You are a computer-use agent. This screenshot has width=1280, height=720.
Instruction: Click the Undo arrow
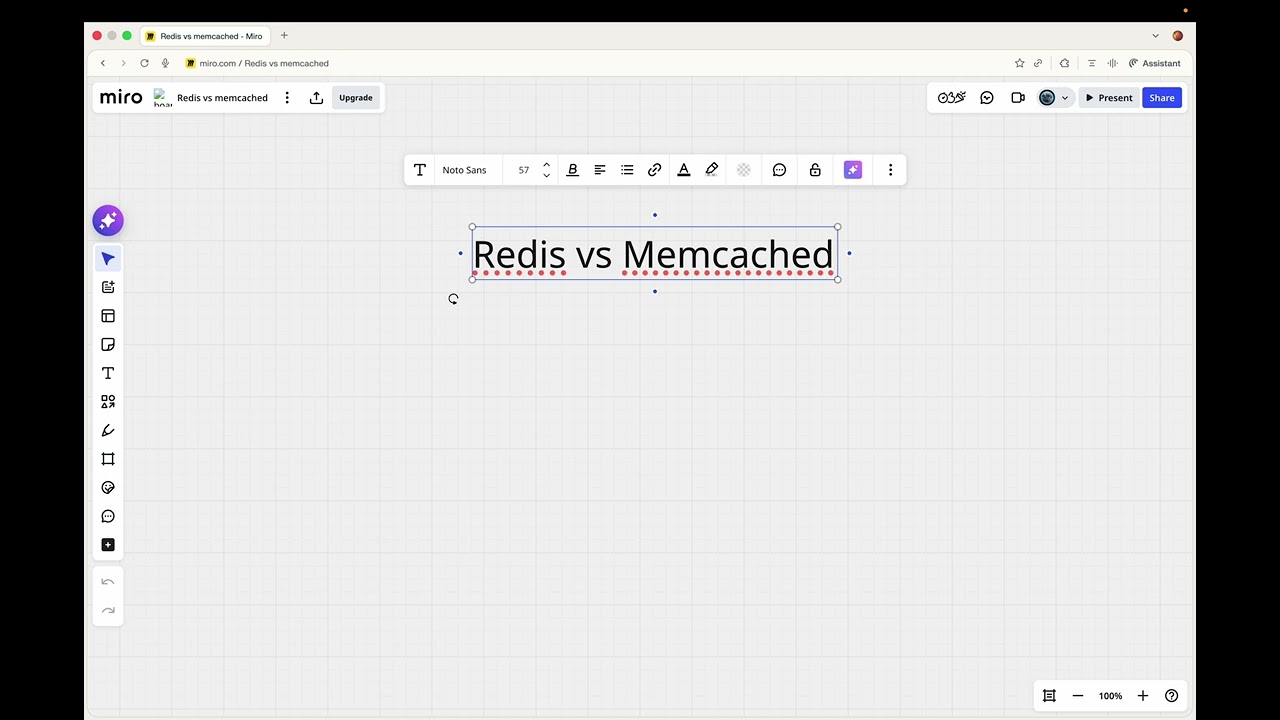coord(108,582)
